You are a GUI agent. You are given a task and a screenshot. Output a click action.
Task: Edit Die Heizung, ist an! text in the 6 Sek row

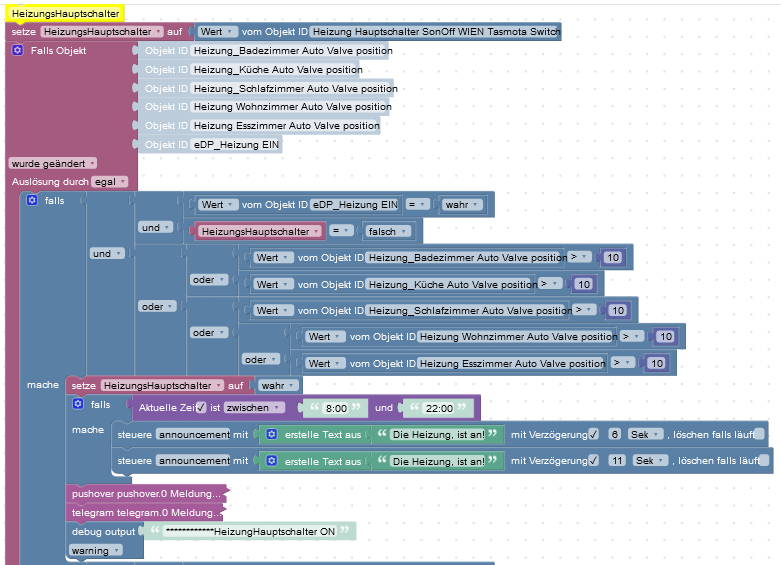coord(438,434)
